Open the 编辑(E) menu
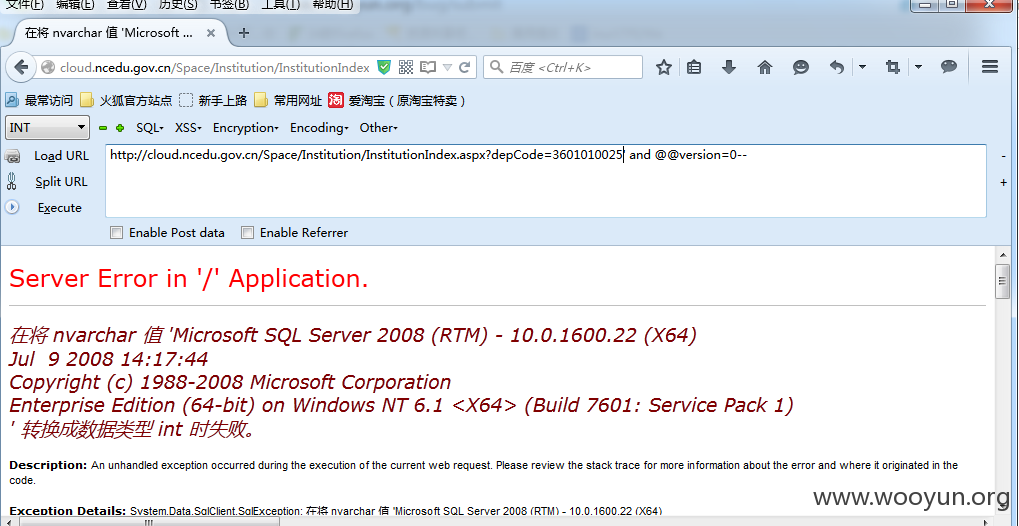 coord(75,5)
